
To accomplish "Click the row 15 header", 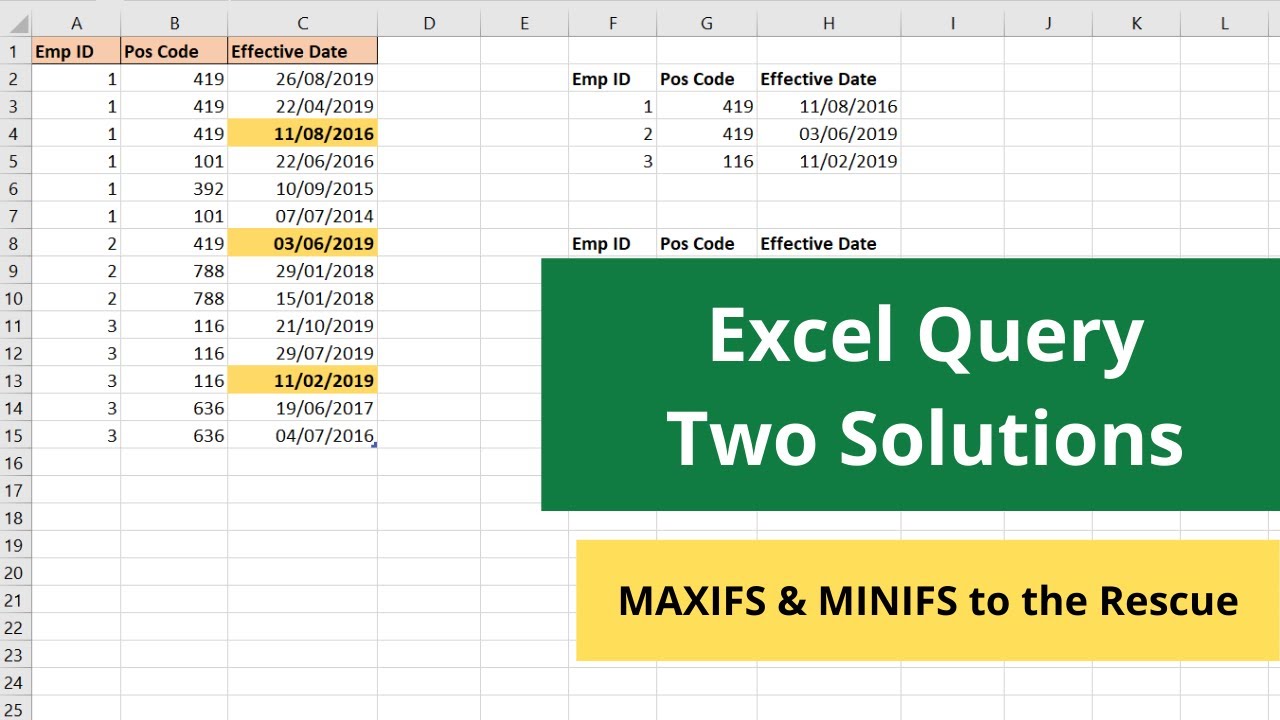I will 13,435.
